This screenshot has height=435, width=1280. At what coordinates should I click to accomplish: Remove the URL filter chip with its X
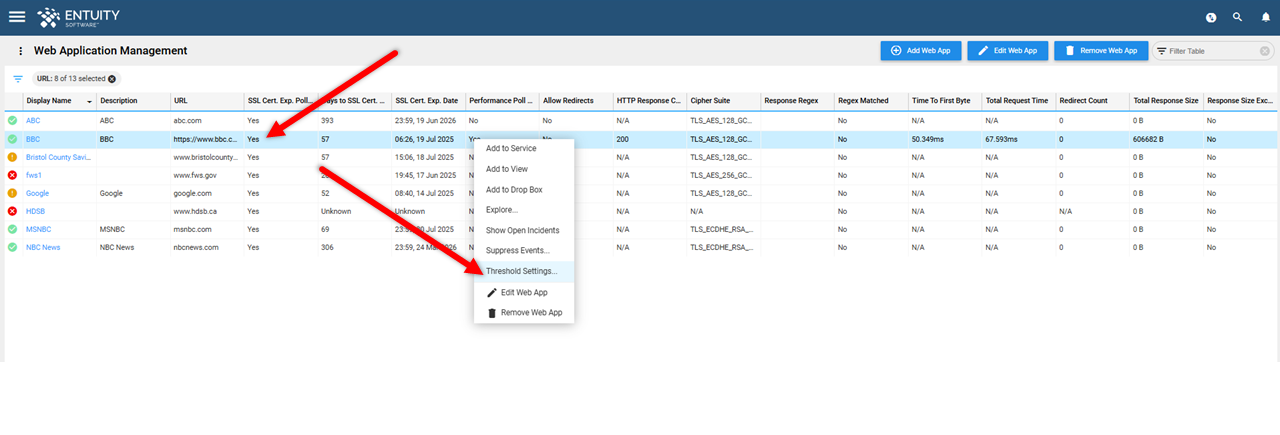point(112,78)
